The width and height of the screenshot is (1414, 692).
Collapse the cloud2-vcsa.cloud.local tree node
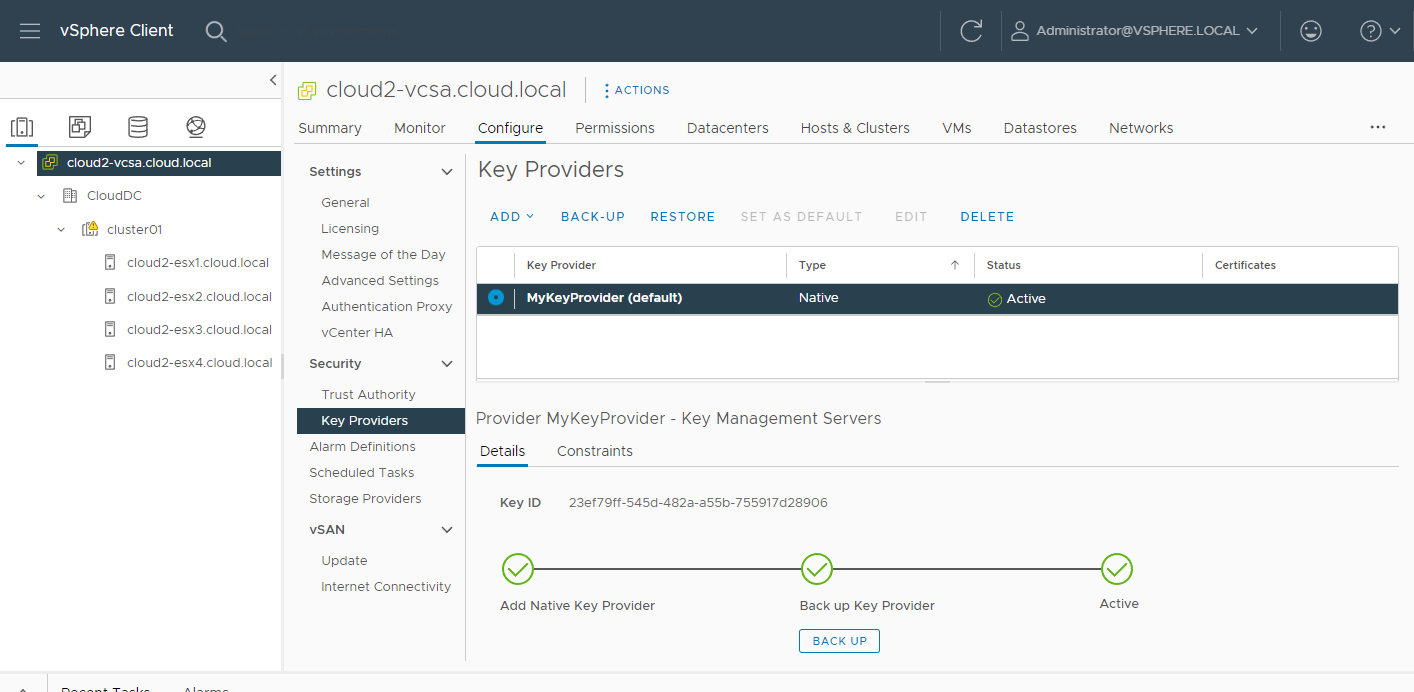pyautogui.click(x=21, y=162)
